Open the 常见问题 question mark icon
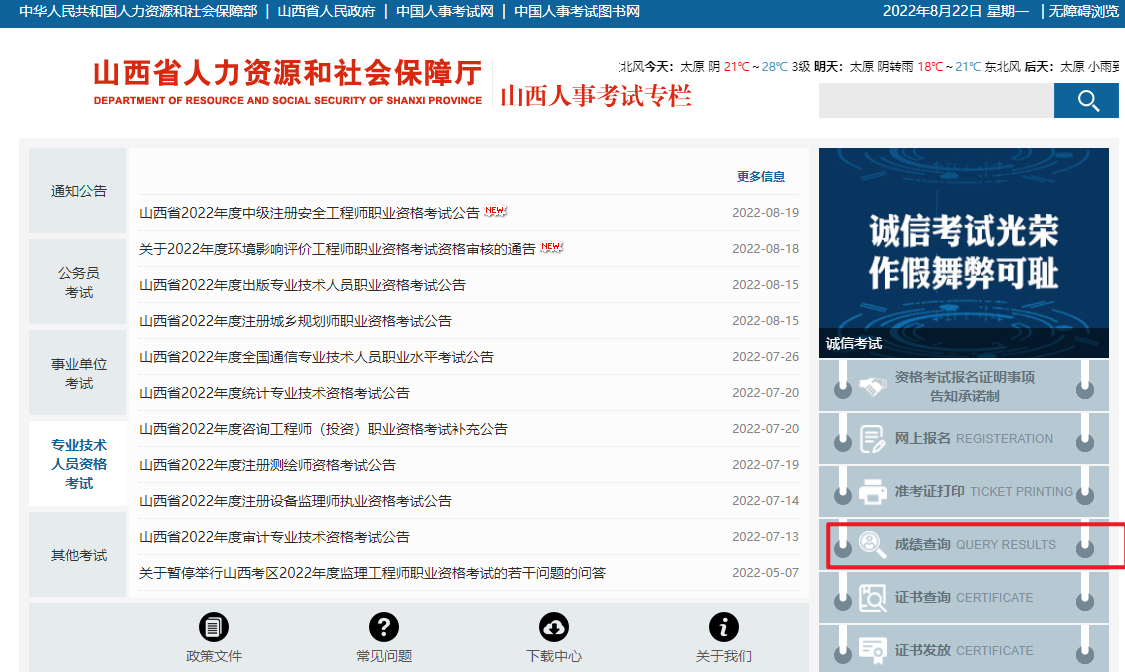 [384, 627]
